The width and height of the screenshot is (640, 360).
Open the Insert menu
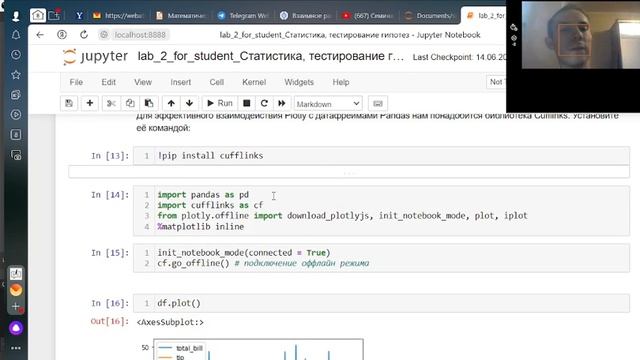[180, 82]
